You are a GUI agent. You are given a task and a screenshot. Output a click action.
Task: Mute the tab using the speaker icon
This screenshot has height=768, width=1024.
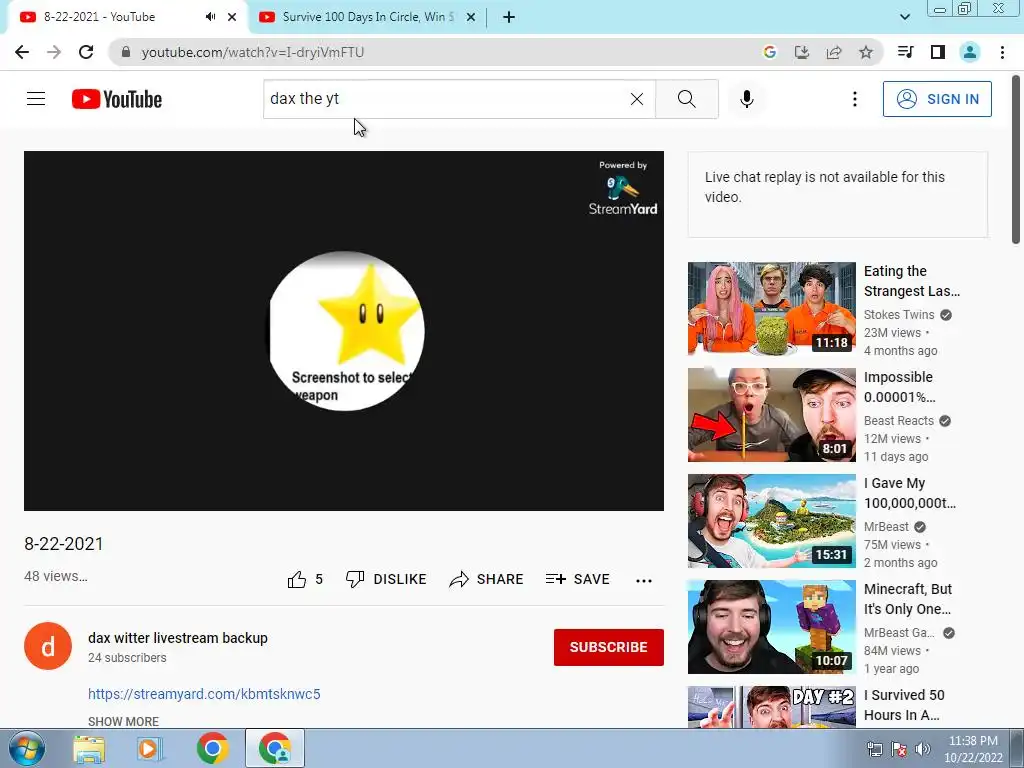(x=210, y=17)
